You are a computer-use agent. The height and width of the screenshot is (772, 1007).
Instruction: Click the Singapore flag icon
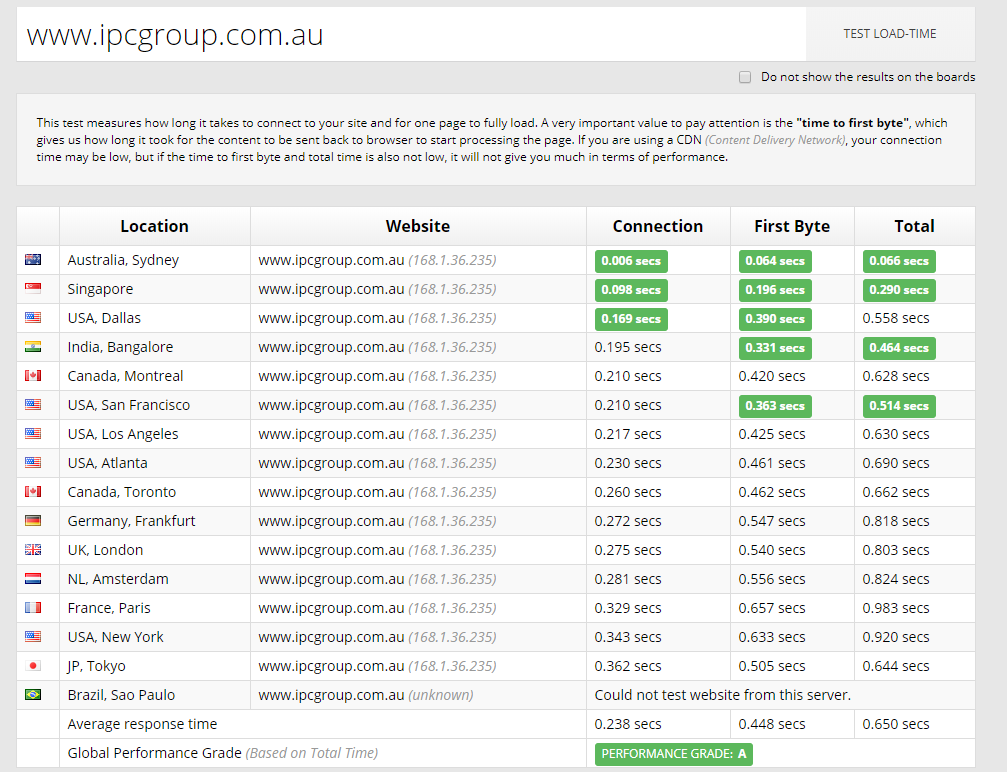(33, 288)
